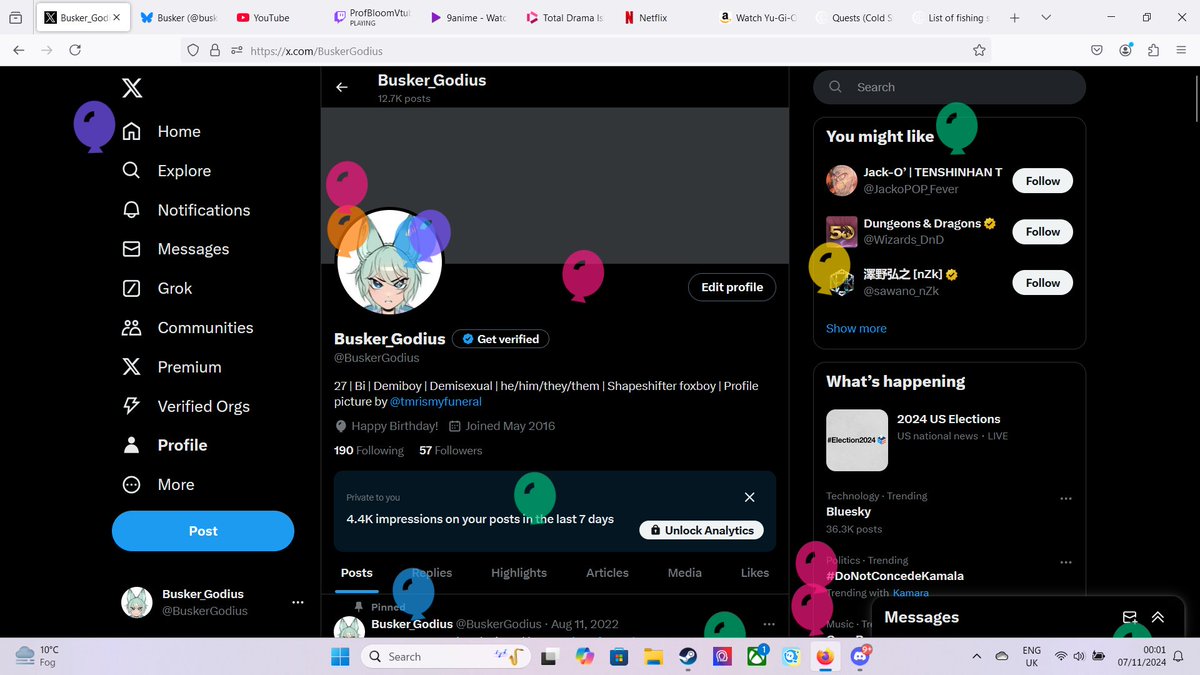
Task: Open the list all tabs dropdown chevron
Action: [x=1046, y=18]
